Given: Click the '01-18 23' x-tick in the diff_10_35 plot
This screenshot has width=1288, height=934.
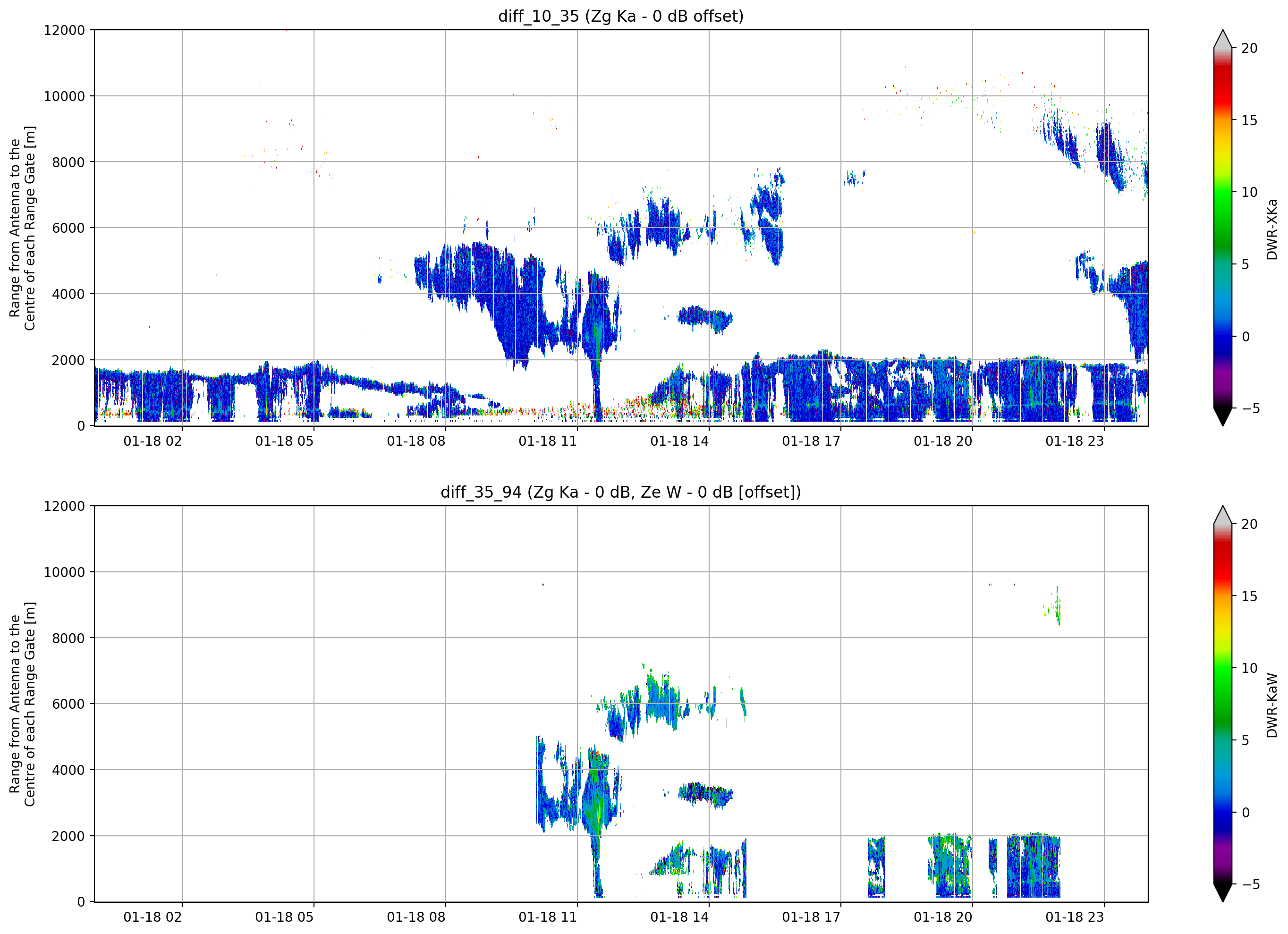Looking at the screenshot, I should pos(1075,442).
